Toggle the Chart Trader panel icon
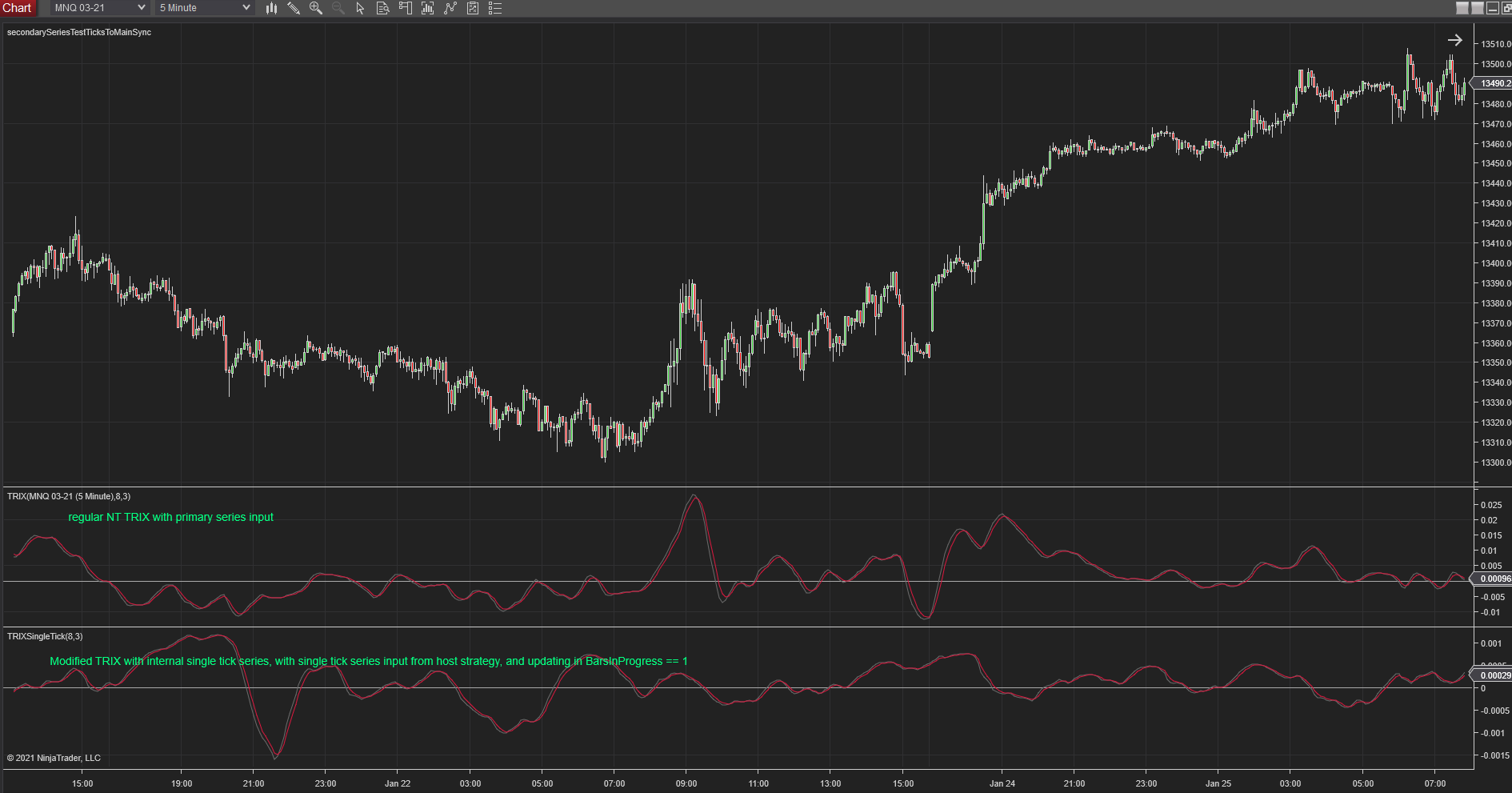The height and width of the screenshot is (793, 1512). coord(406,8)
